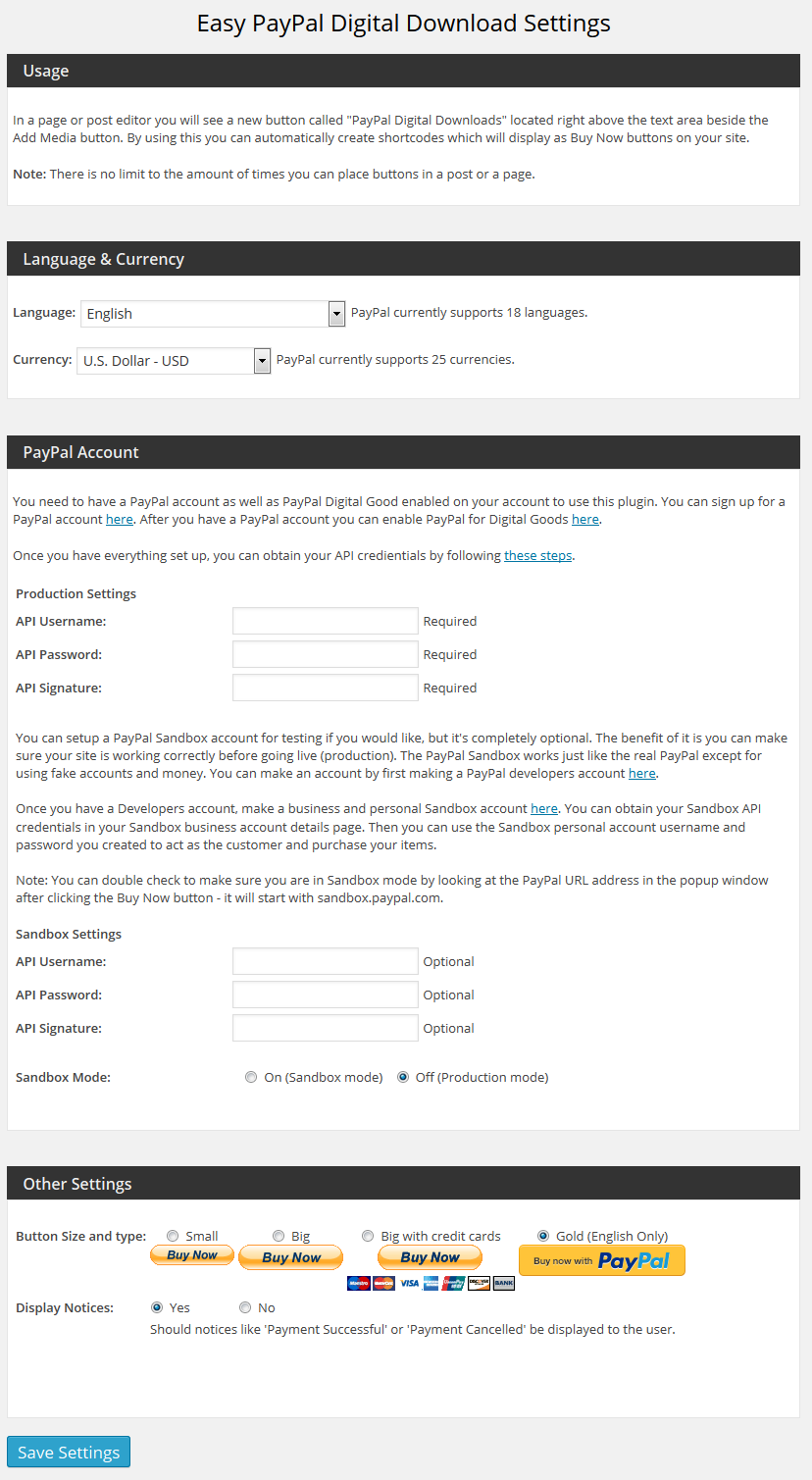
Task: Click the gold 'Buy now with PayPal' image
Action: tap(601, 1261)
